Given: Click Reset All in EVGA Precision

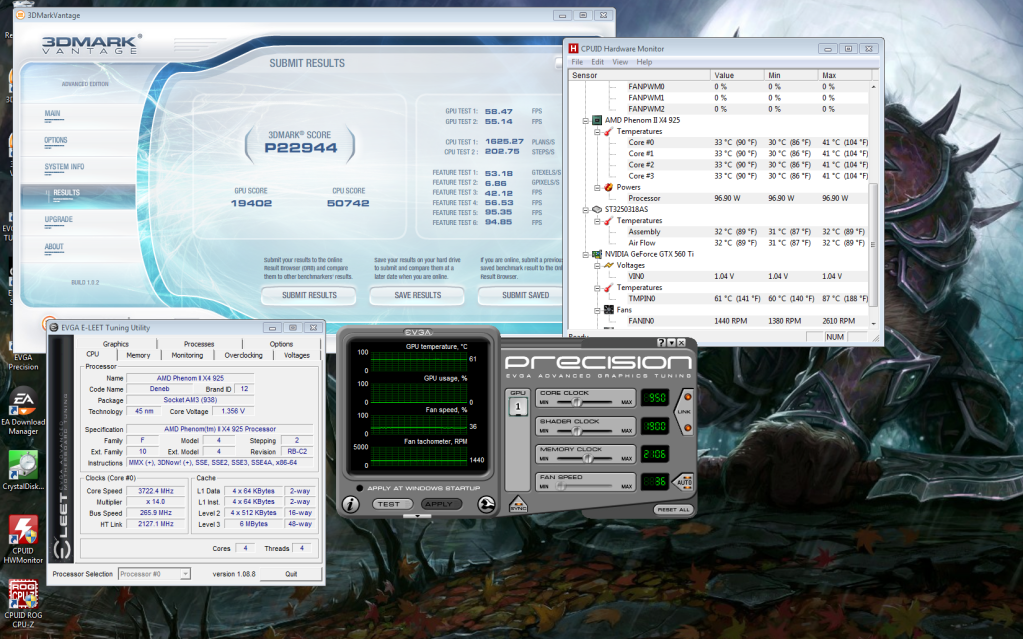Looking at the screenshot, I should click(673, 509).
